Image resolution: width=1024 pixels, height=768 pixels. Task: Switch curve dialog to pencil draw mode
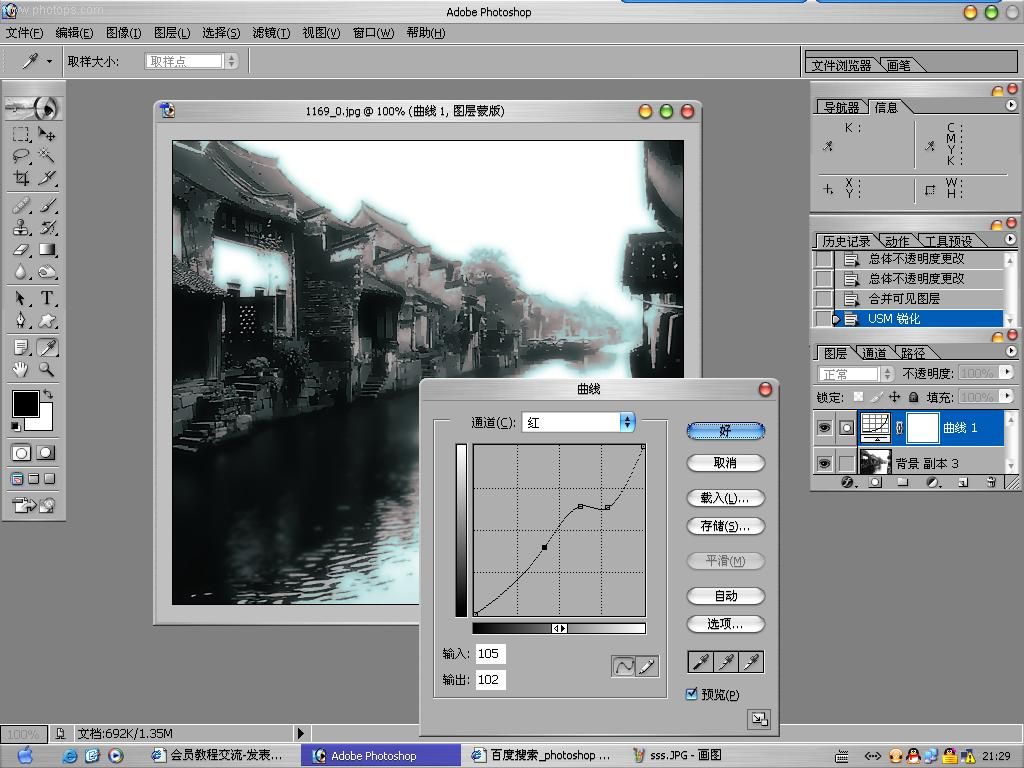click(647, 666)
